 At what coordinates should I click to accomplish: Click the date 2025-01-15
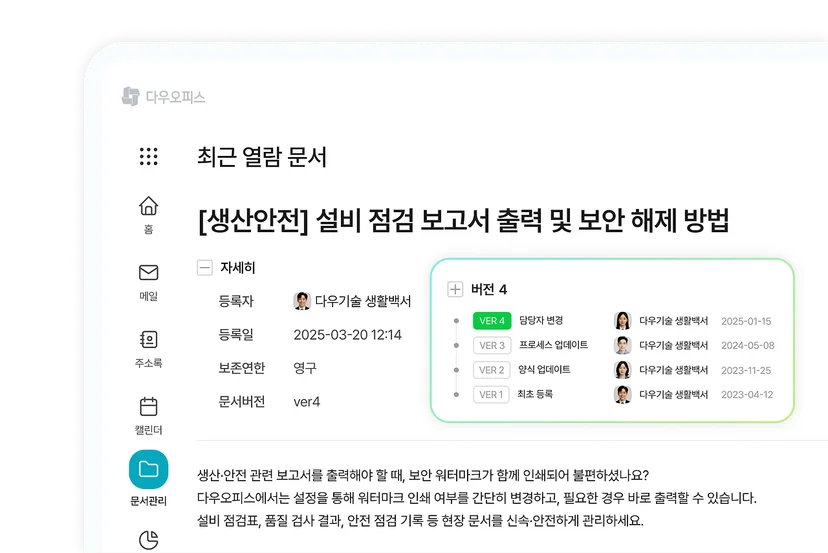(x=746, y=321)
